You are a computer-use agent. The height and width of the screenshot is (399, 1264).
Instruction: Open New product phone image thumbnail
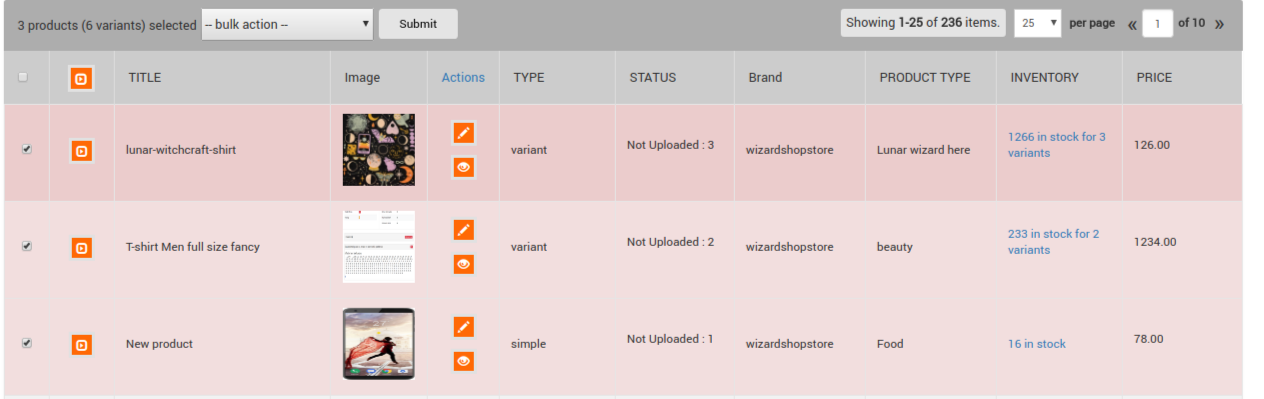coord(378,344)
